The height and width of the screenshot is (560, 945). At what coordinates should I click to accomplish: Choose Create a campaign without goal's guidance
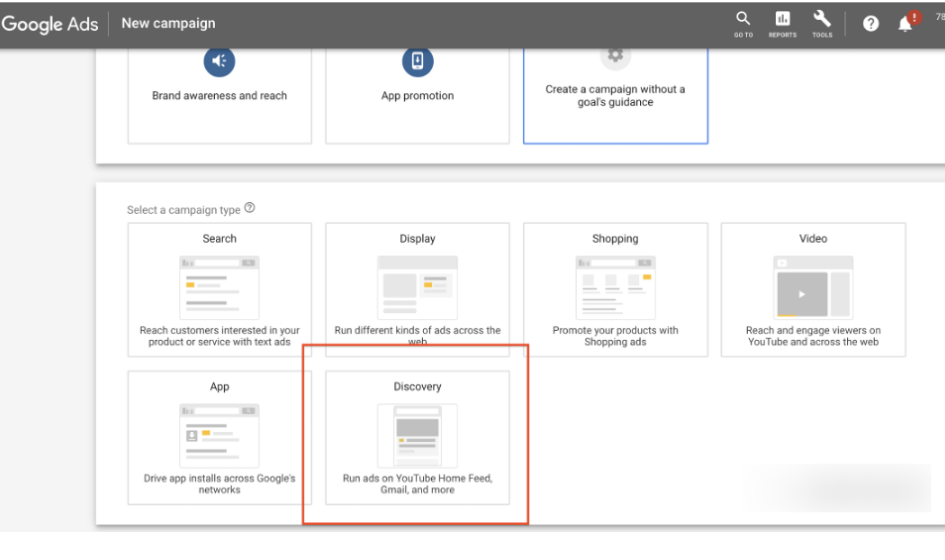(615, 95)
